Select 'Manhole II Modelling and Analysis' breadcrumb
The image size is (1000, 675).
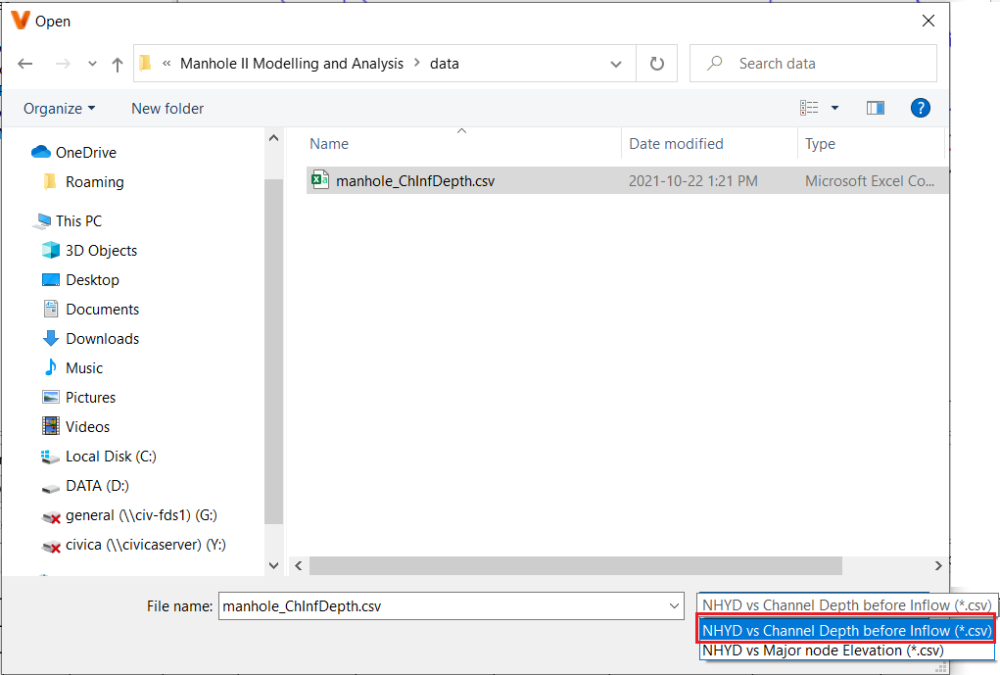coord(291,64)
